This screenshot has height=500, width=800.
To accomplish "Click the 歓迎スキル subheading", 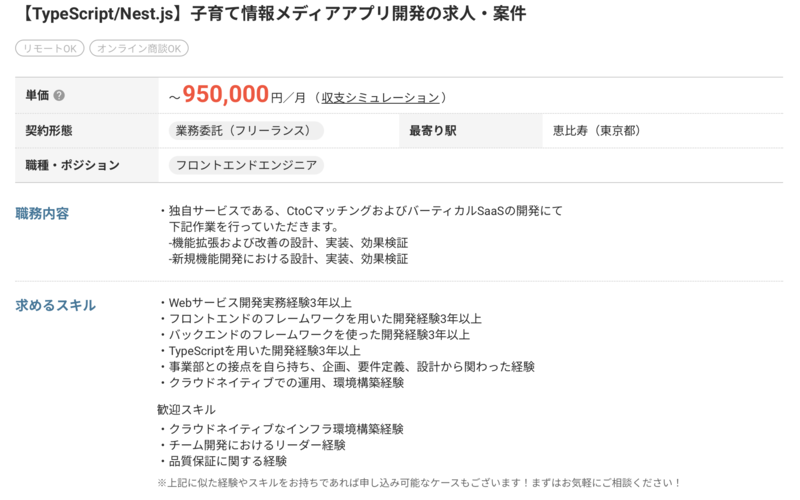I will coord(186,410).
